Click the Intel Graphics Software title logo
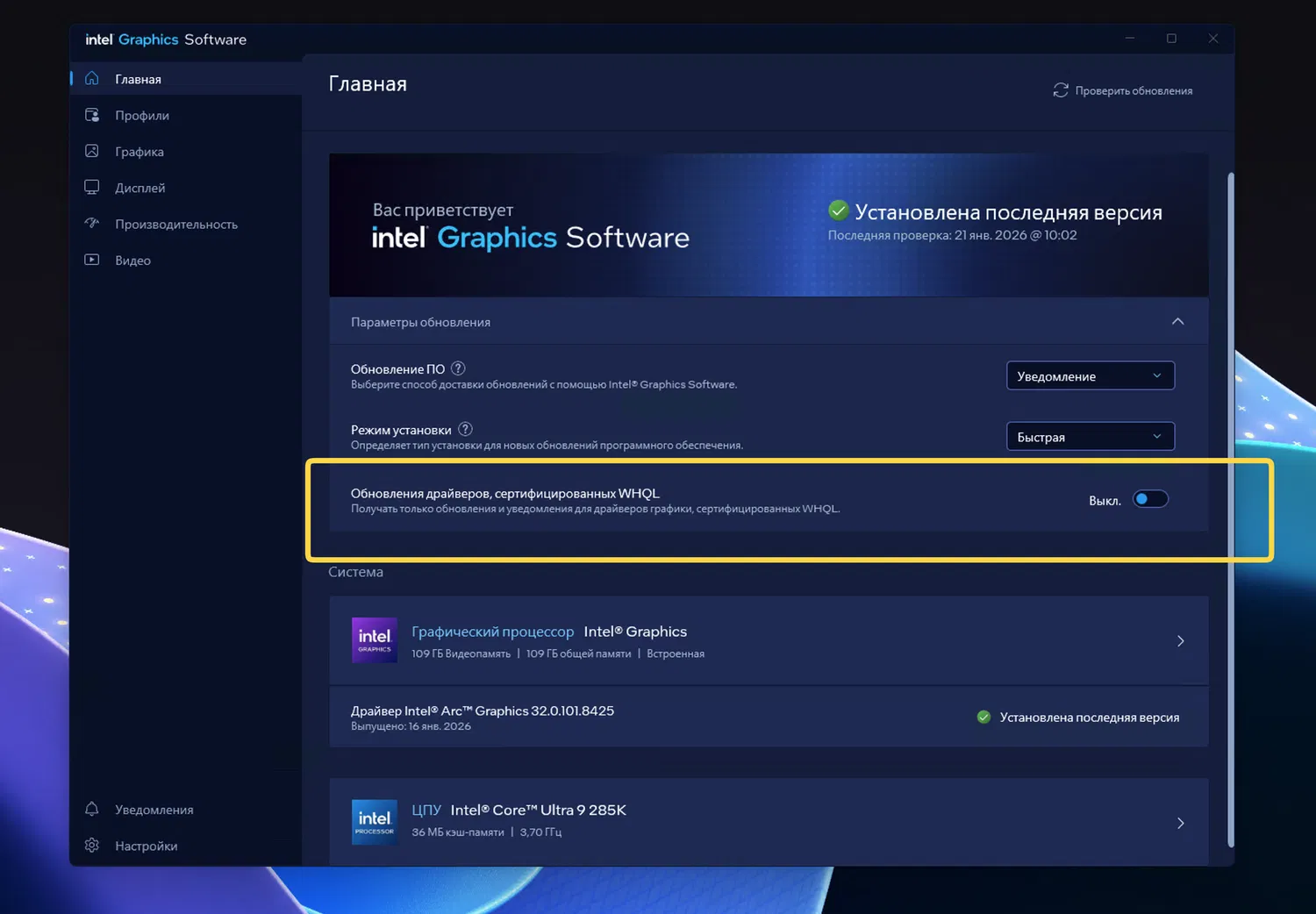Image resolution: width=1316 pixels, height=914 pixels. (166, 39)
